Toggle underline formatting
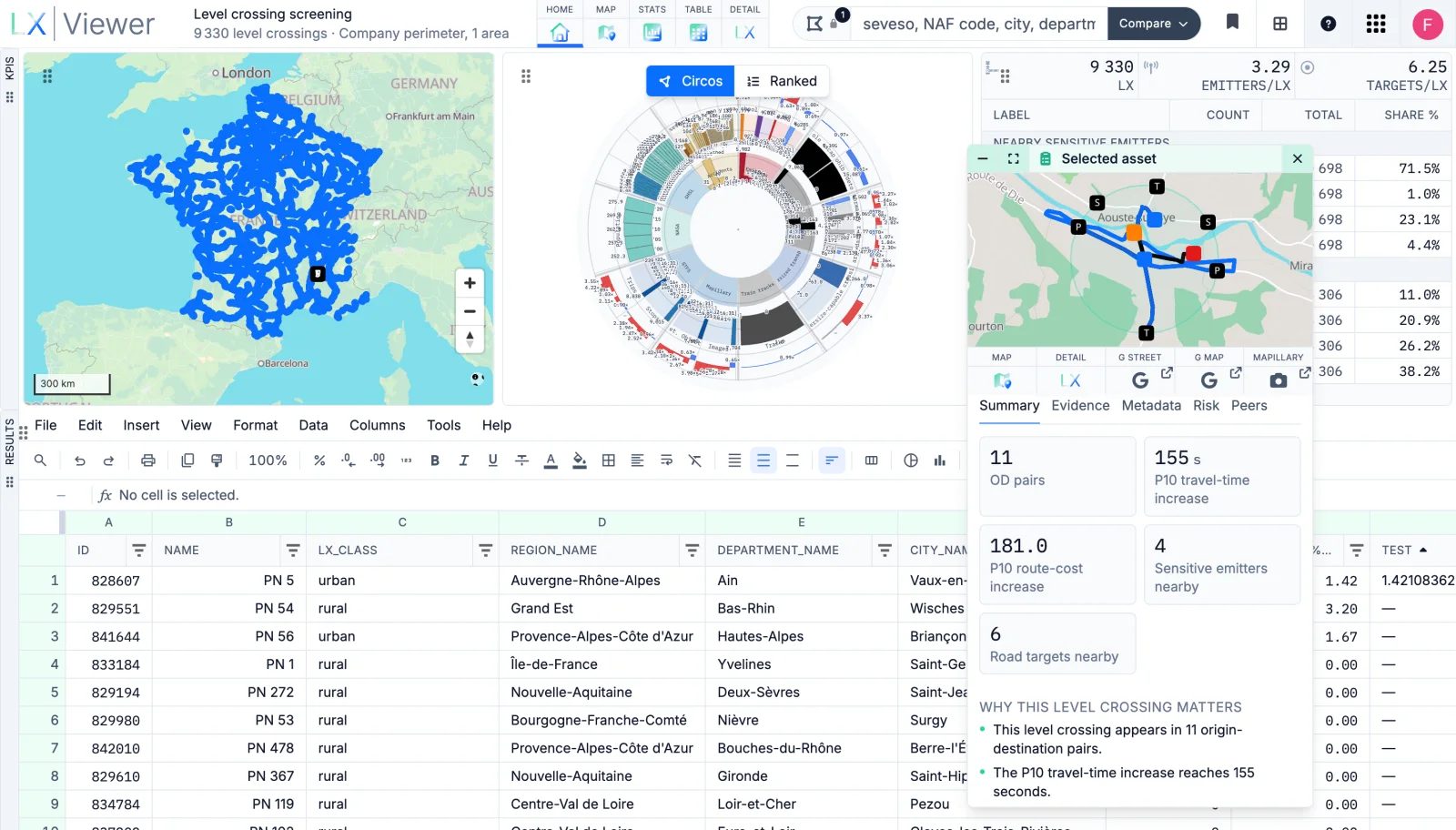Viewport: 1456px width, 830px height. [x=493, y=461]
